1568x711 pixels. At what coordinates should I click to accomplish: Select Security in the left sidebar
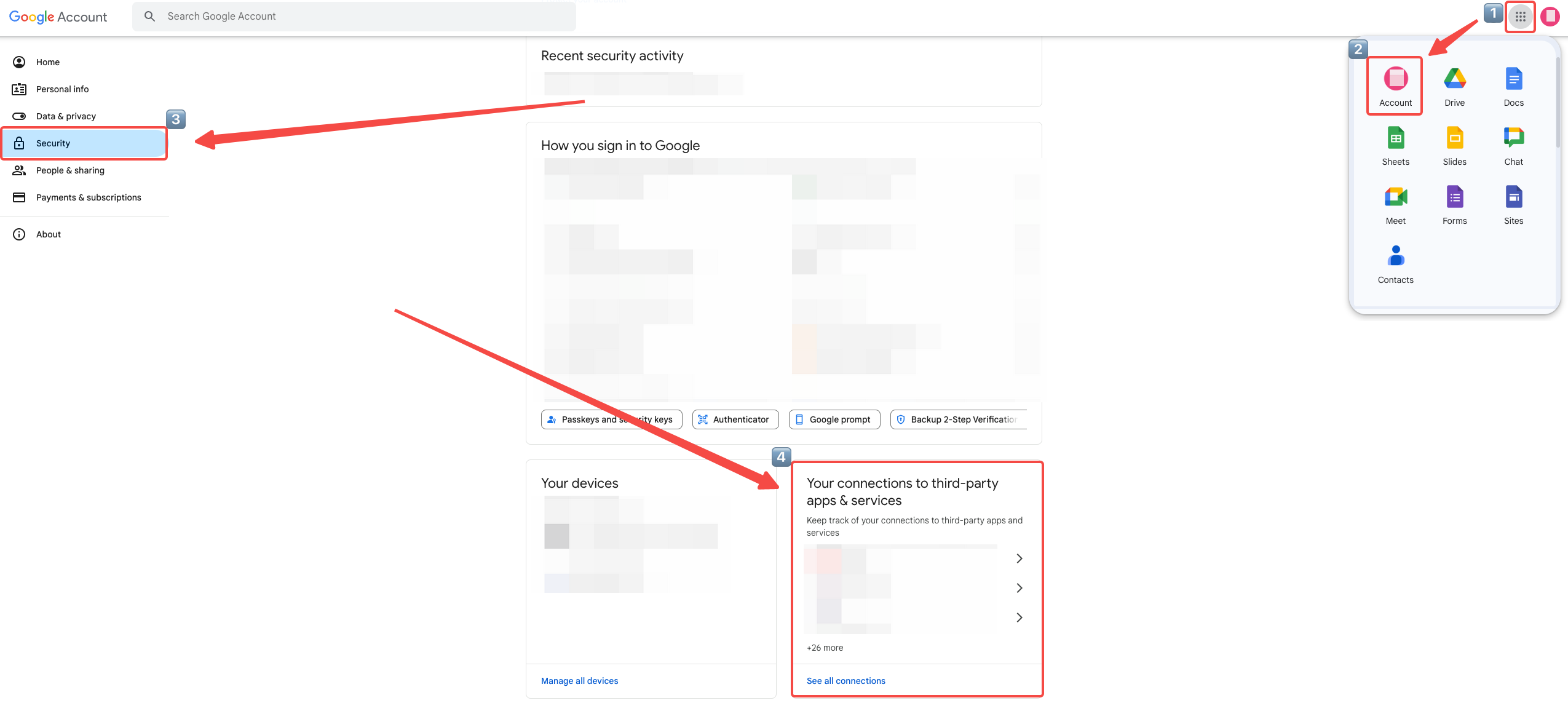(53, 143)
